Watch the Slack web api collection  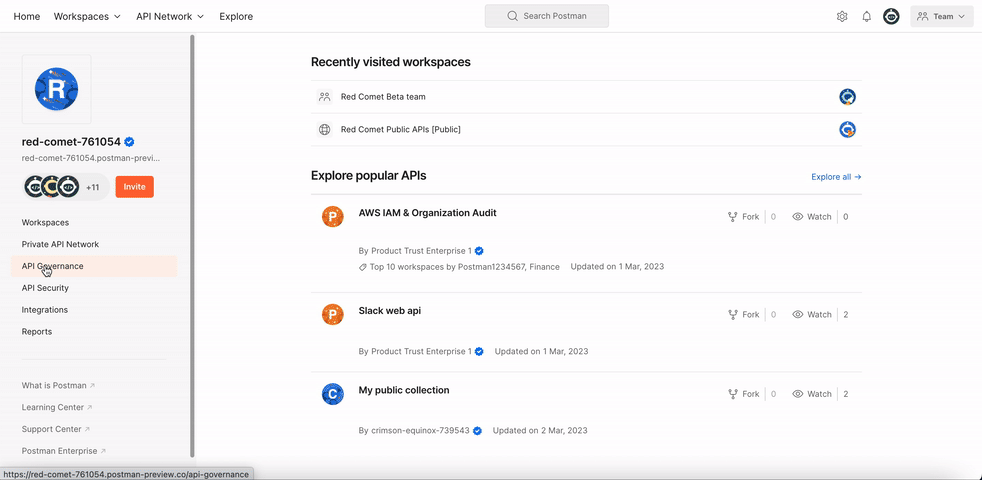click(812, 315)
